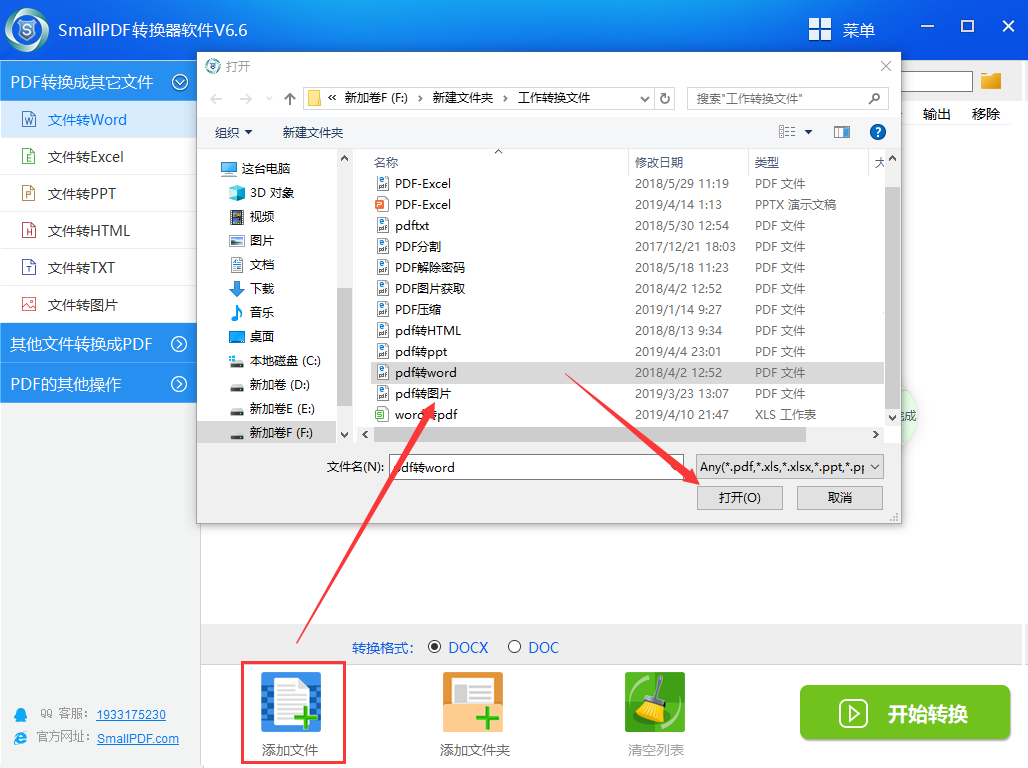Open the blue help question icon

[x=877, y=132]
